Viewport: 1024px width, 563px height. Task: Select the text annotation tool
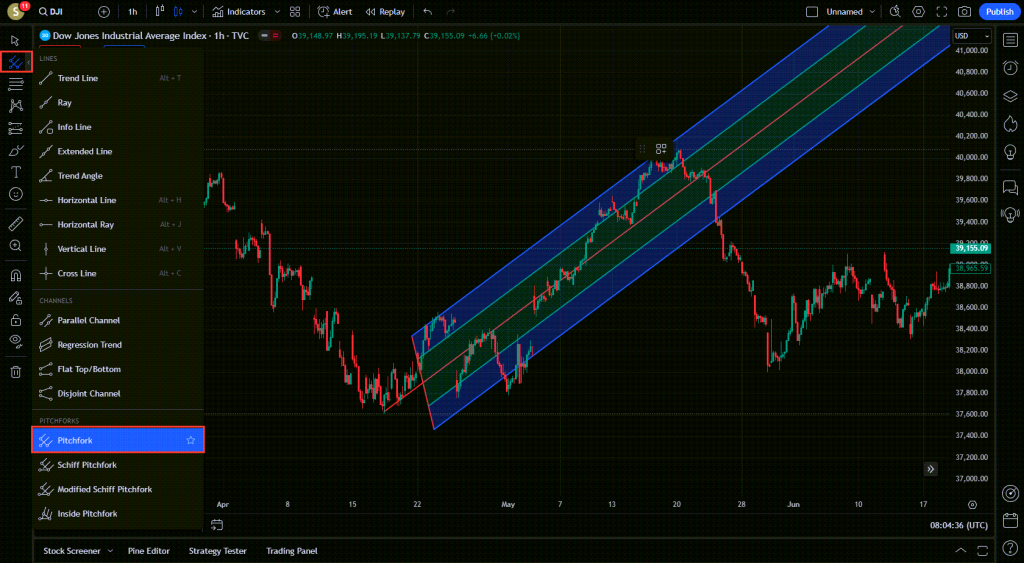[15, 172]
